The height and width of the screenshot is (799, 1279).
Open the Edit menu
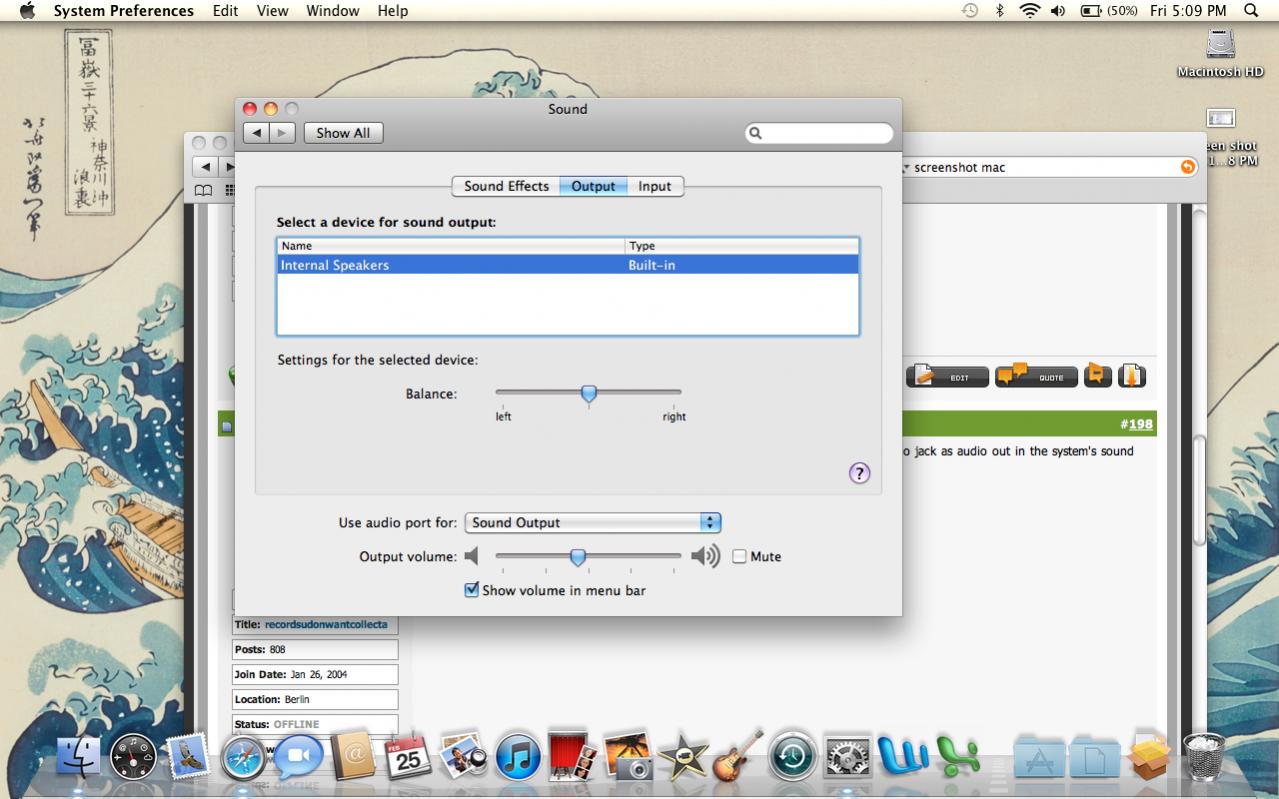tap(226, 11)
